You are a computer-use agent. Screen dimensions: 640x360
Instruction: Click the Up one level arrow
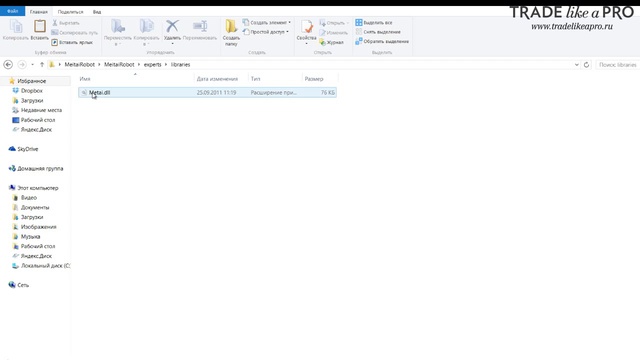(42, 64)
